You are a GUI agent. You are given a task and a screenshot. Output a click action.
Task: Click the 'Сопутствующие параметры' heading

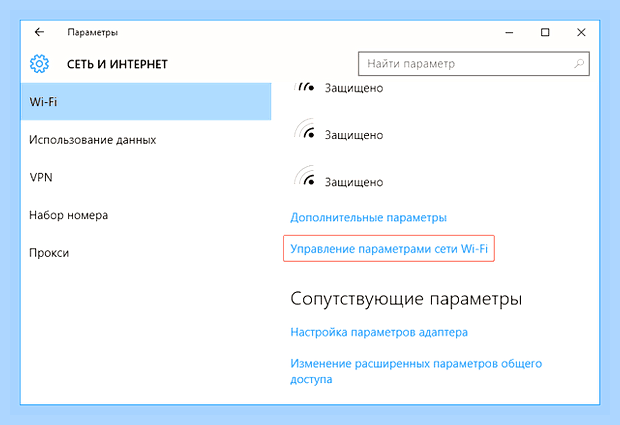click(406, 299)
